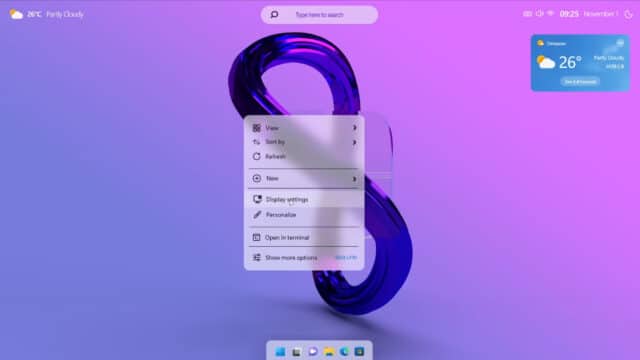Select Show more options
Image resolution: width=640 pixels, height=360 pixels.
[x=304, y=258]
